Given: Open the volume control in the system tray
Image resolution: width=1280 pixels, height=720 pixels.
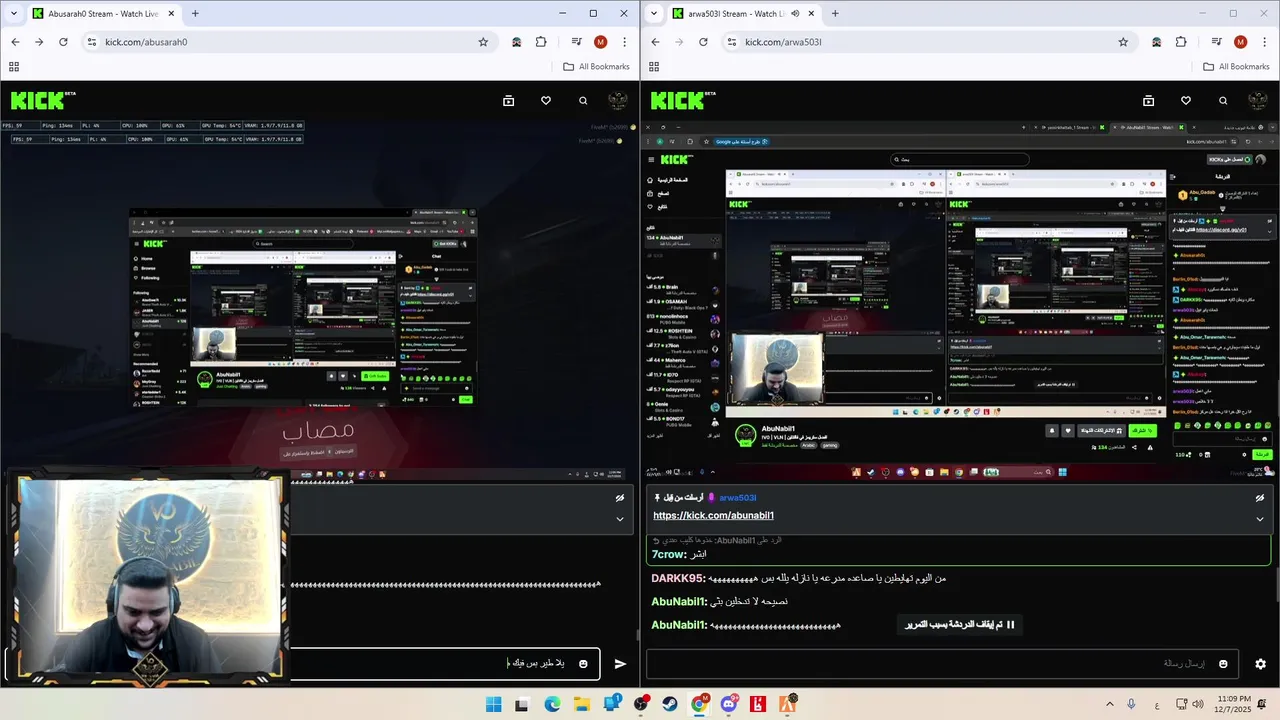Looking at the screenshot, I should (1197, 704).
